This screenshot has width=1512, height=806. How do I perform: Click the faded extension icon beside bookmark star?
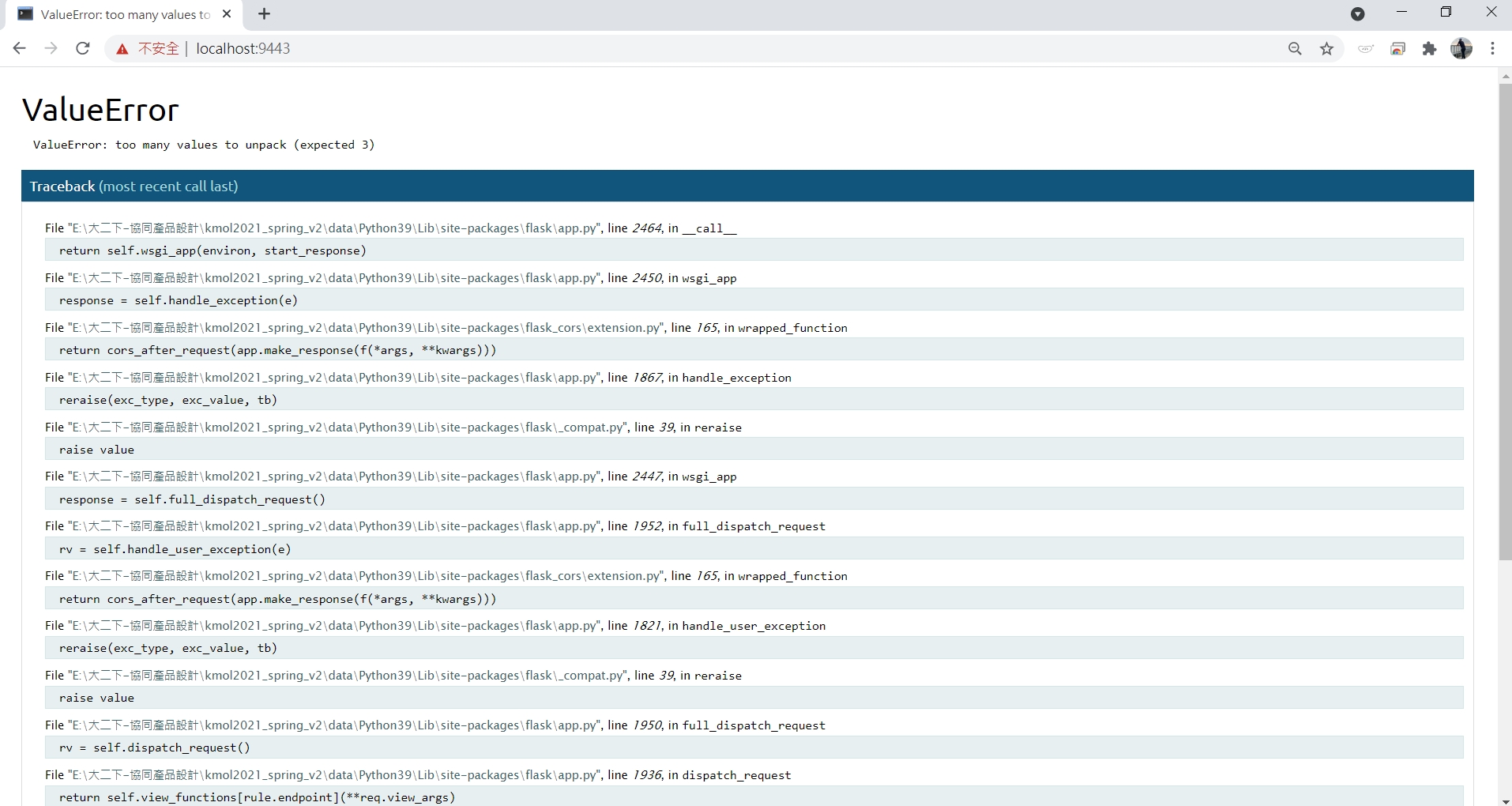coord(1366,49)
